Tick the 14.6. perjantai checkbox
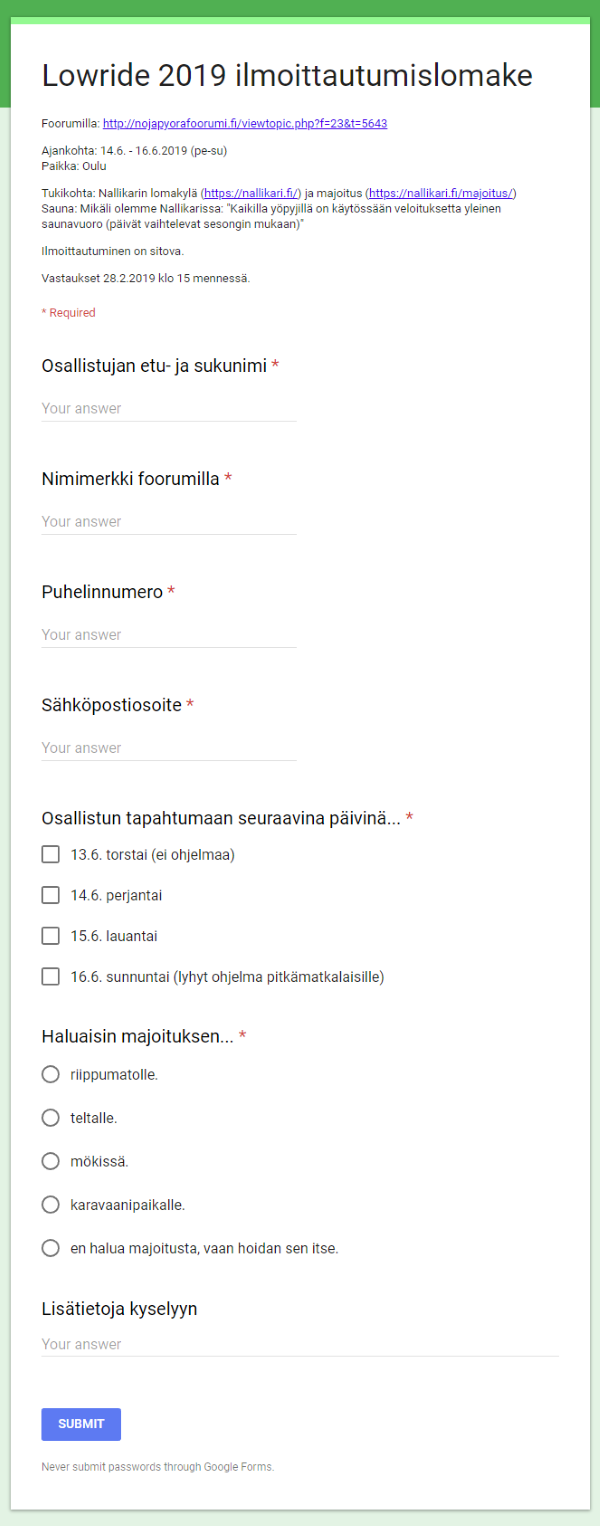 tap(51, 895)
